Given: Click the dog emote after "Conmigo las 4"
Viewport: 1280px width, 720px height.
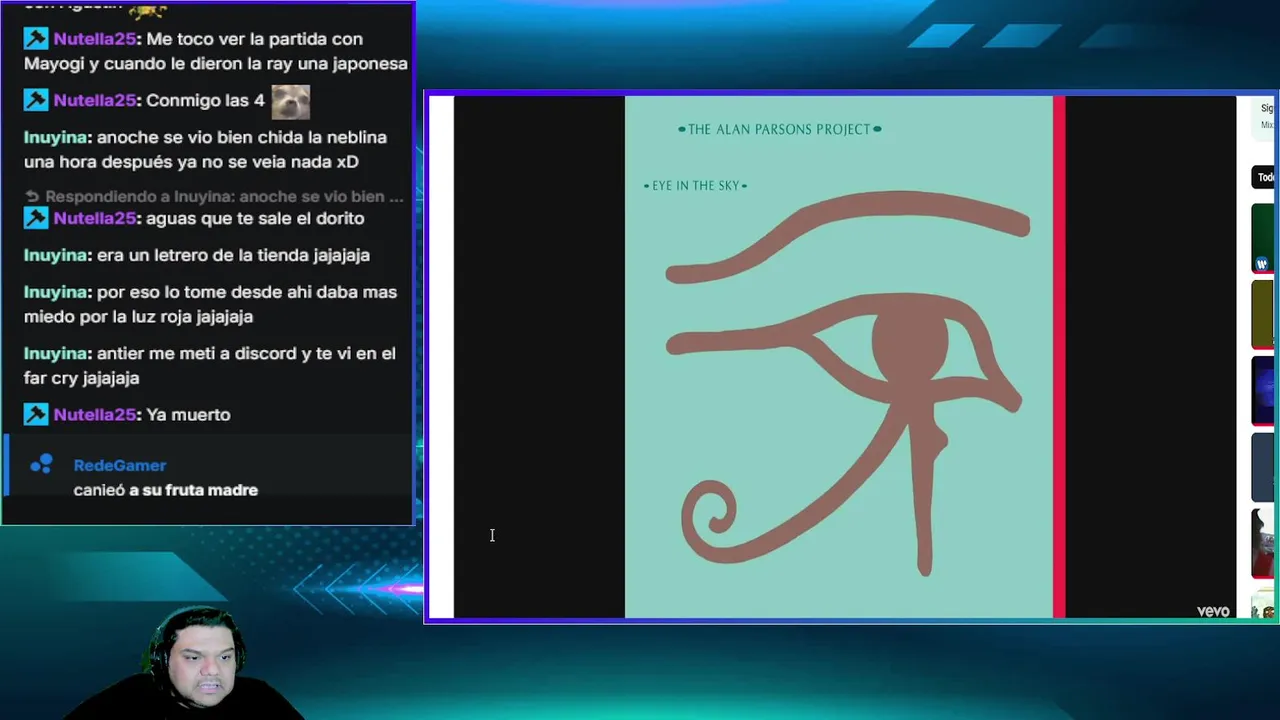Looking at the screenshot, I should [x=290, y=101].
